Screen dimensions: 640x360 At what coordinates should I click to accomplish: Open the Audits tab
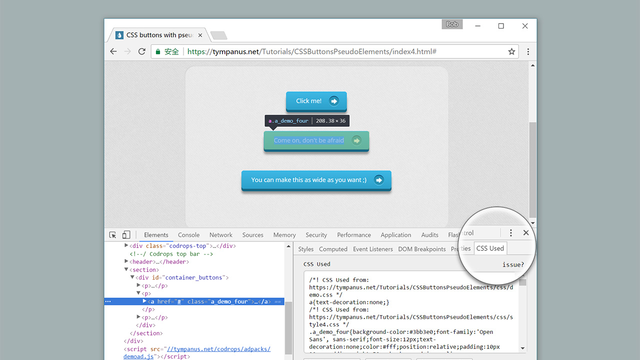point(429,235)
